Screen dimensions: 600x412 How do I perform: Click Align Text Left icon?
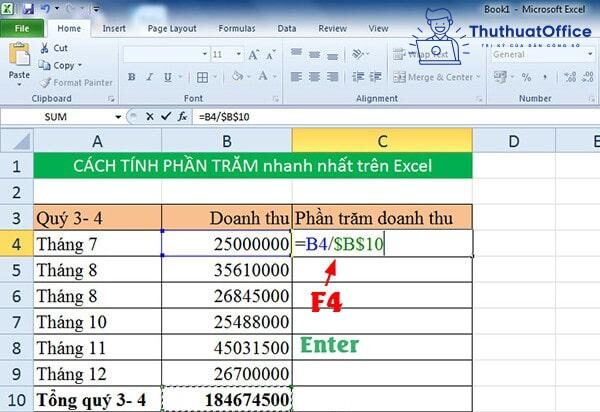click(x=296, y=77)
